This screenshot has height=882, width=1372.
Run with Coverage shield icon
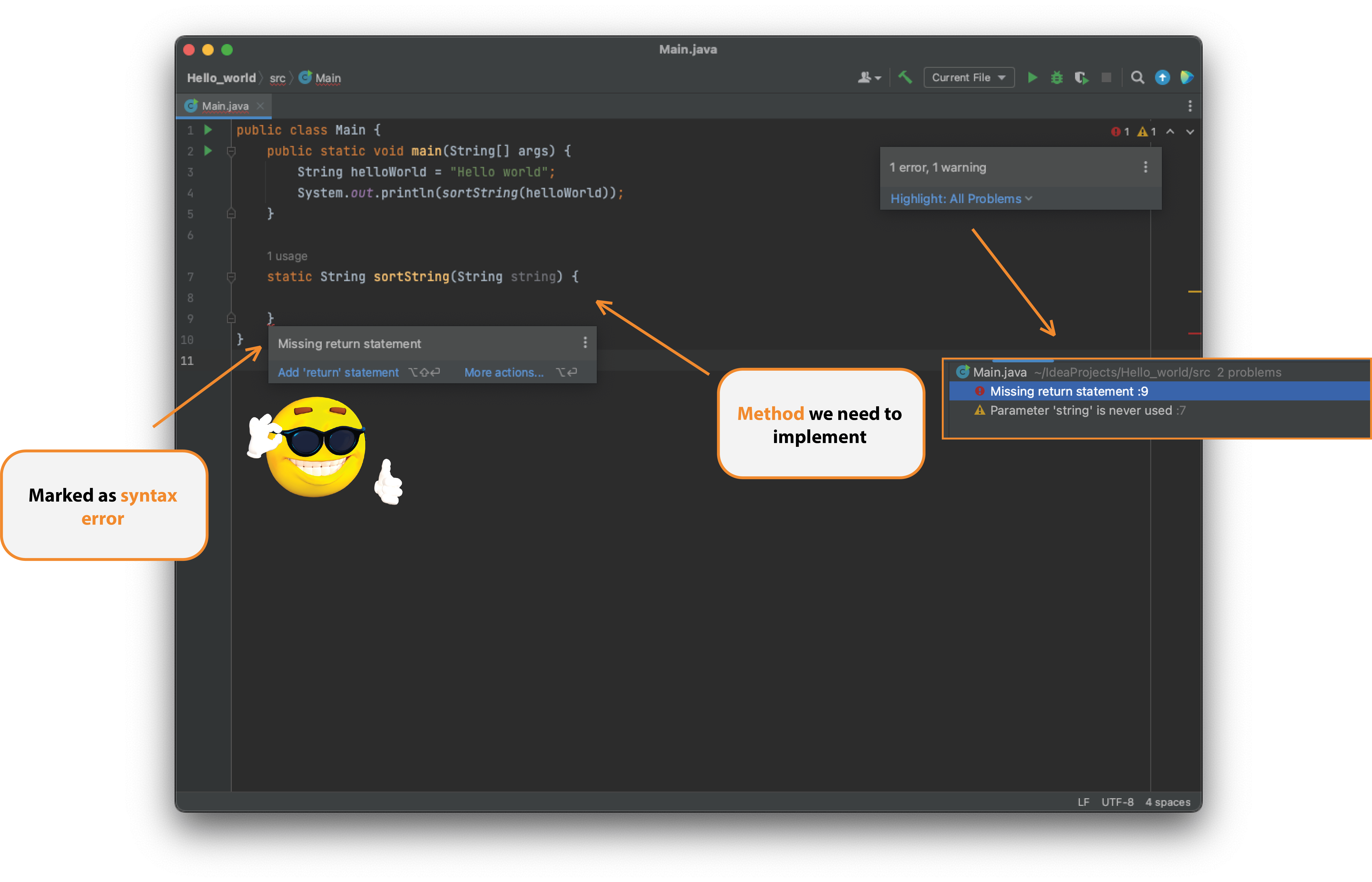(1081, 77)
